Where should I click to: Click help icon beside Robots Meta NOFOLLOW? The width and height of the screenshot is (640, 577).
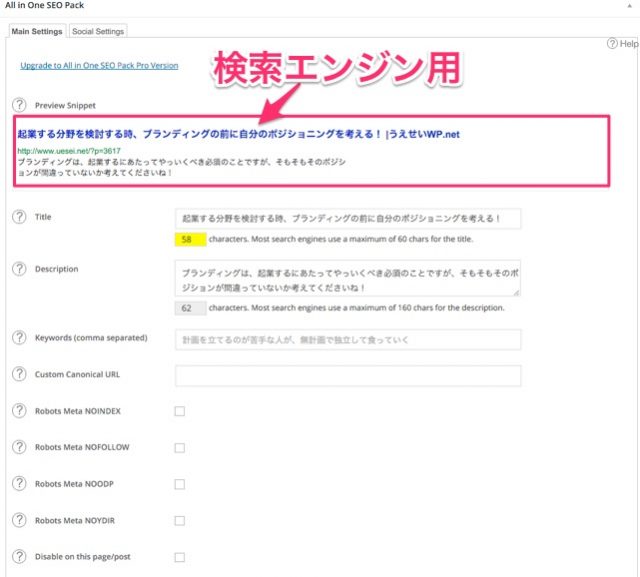coord(19,447)
